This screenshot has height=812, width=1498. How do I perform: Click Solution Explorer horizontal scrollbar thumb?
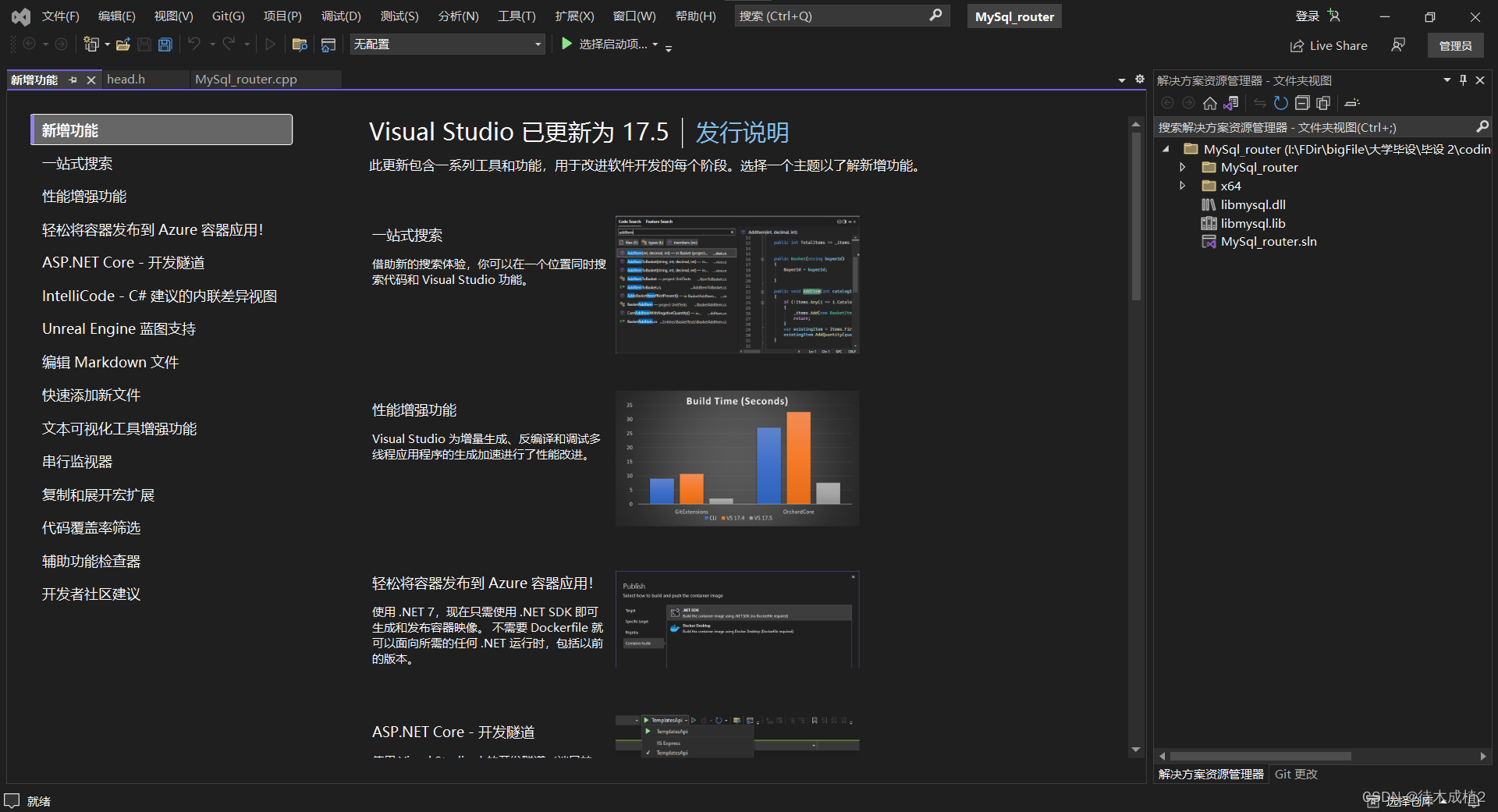1261,756
